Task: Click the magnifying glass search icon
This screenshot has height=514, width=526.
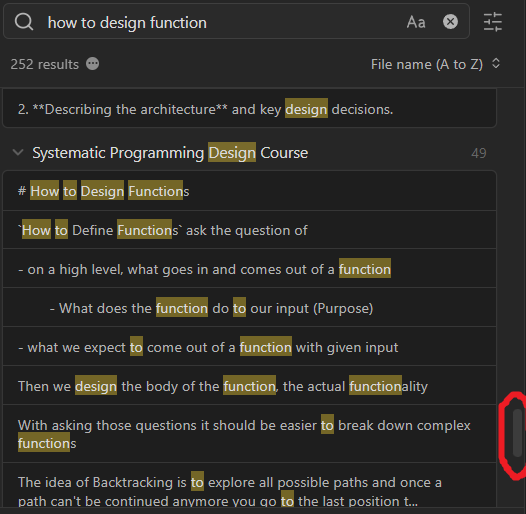Action: (24, 22)
